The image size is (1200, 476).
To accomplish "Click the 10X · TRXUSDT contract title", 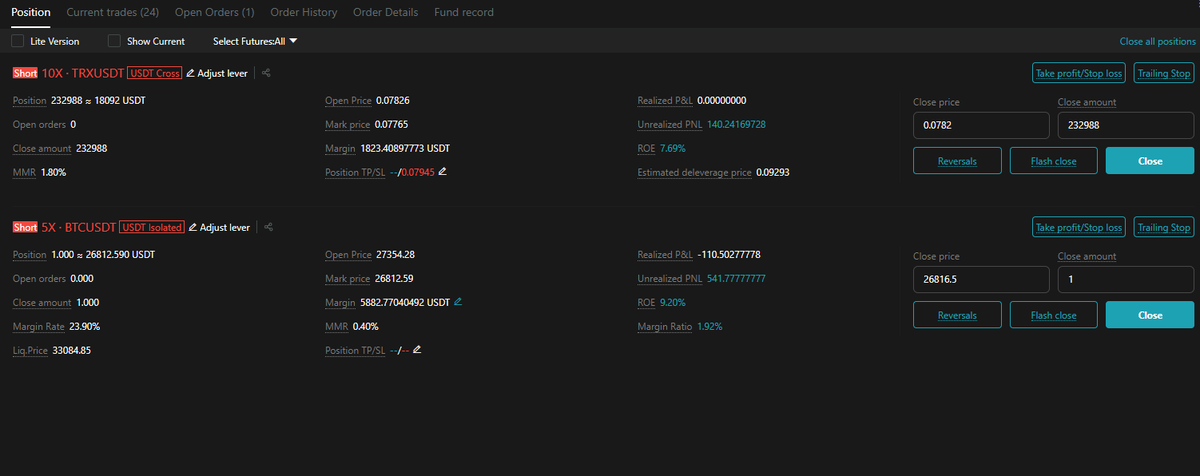I will [83, 73].
